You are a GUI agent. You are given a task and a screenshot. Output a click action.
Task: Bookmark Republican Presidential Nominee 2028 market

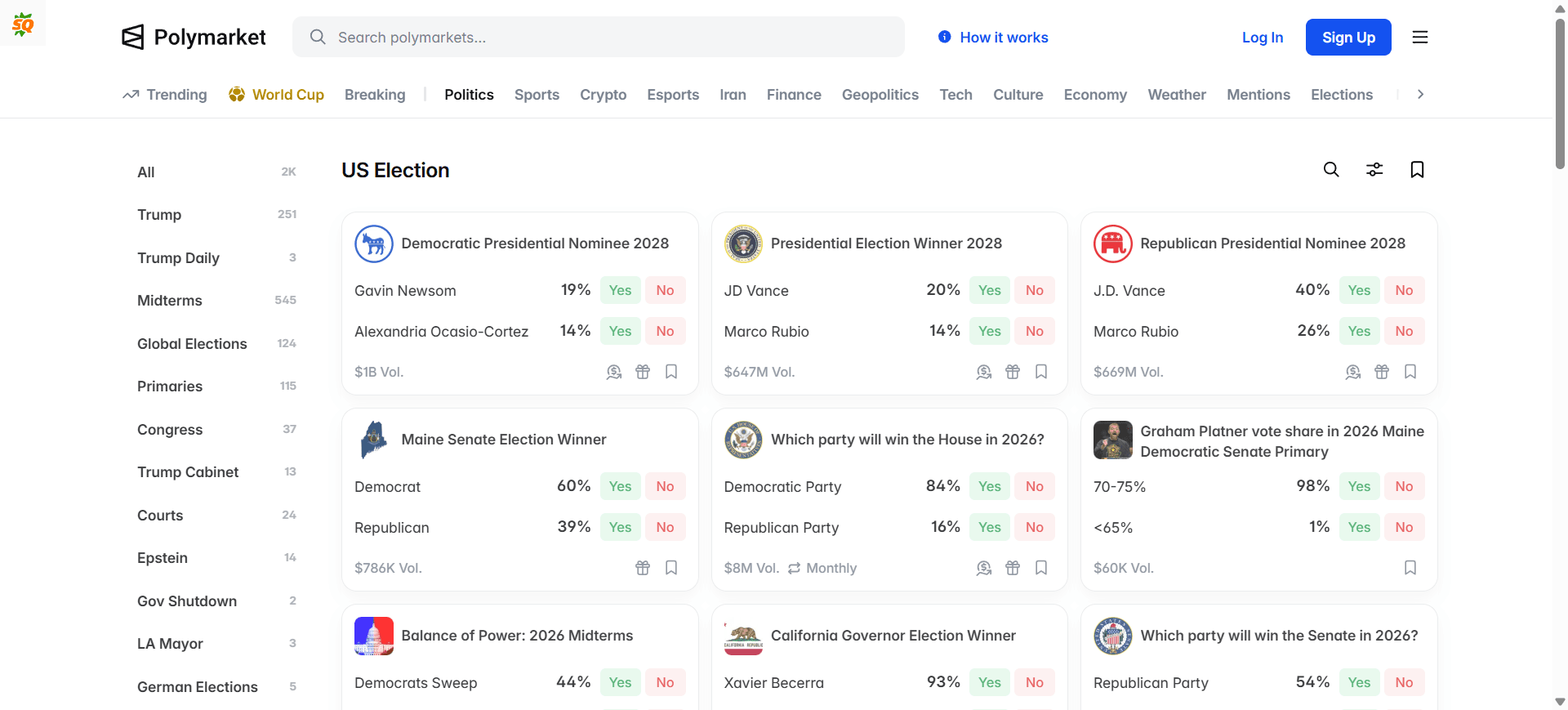pos(1410,372)
